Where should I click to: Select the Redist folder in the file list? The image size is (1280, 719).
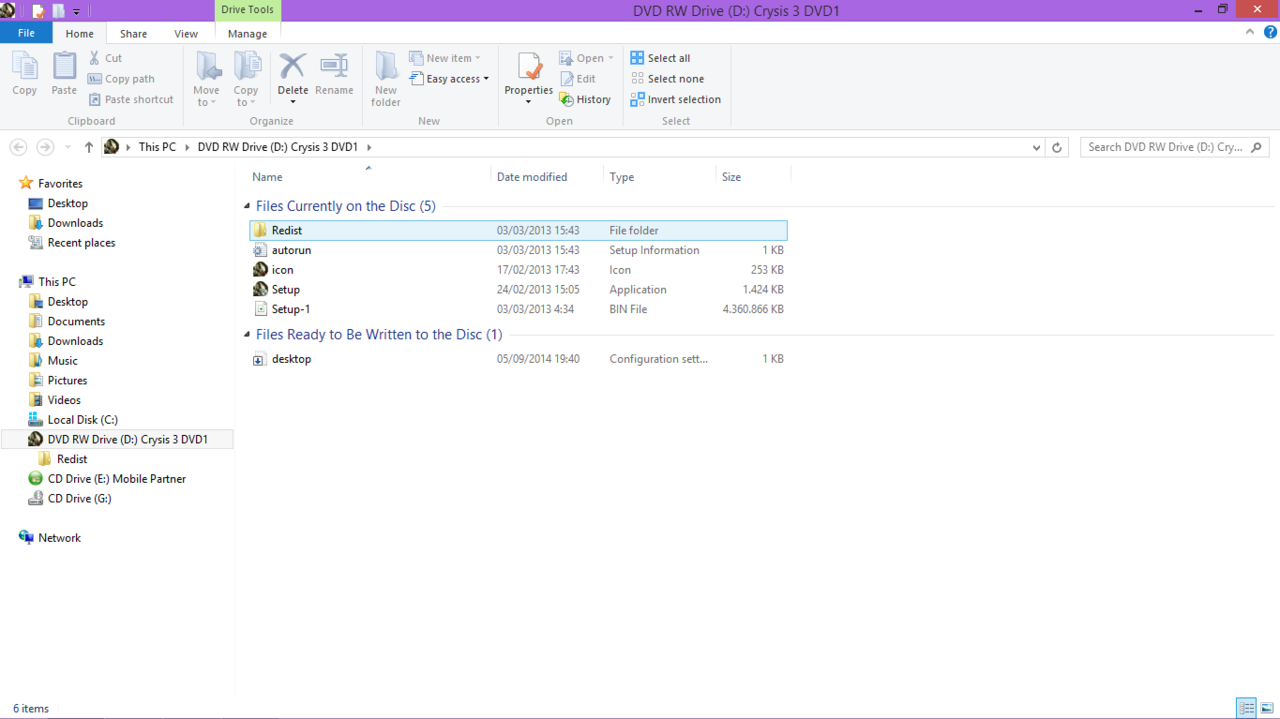[518, 230]
